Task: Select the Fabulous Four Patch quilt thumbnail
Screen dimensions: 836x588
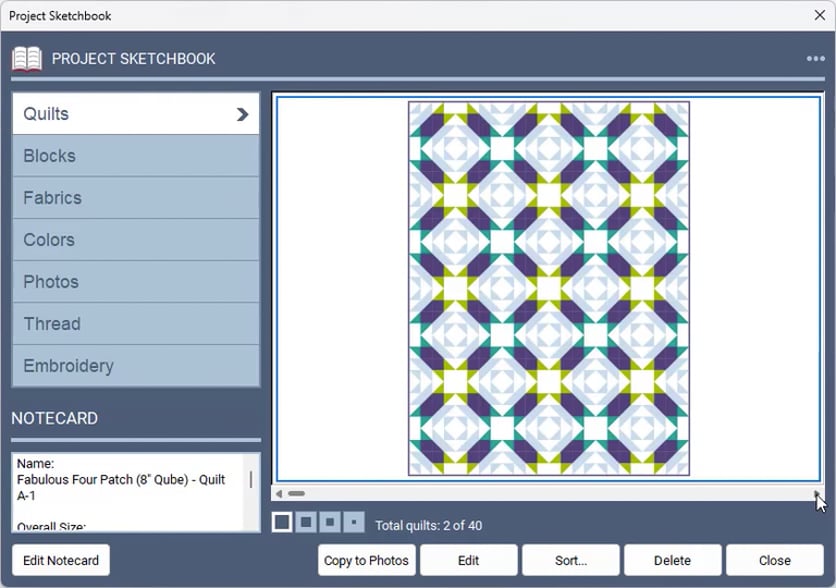Action: coord(549,288)
